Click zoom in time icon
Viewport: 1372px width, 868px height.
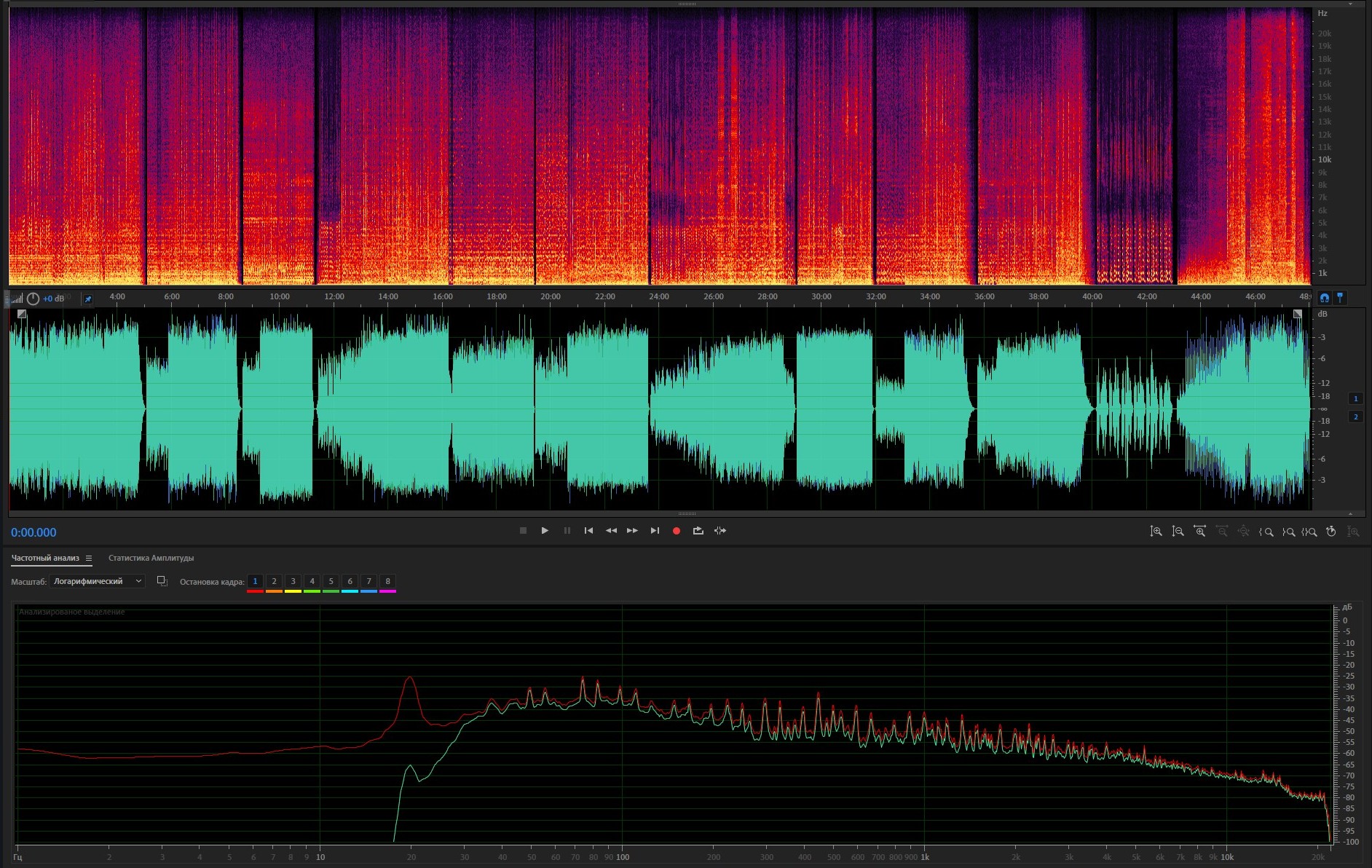pyautogui.click(x=1199, y=532)
